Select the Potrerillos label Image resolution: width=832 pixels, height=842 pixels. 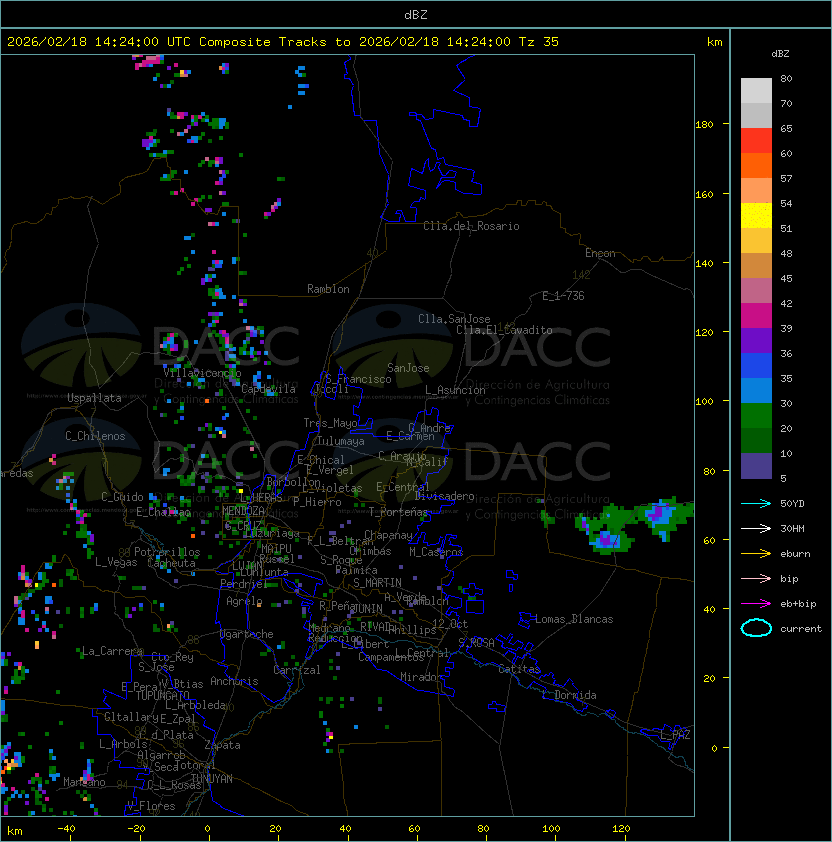pos(167,553)
